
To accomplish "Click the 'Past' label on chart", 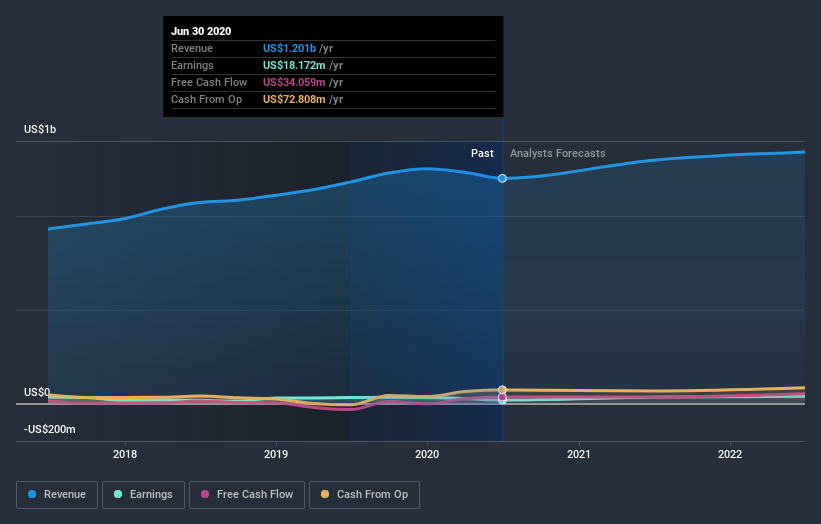I will tap(482, 153).
